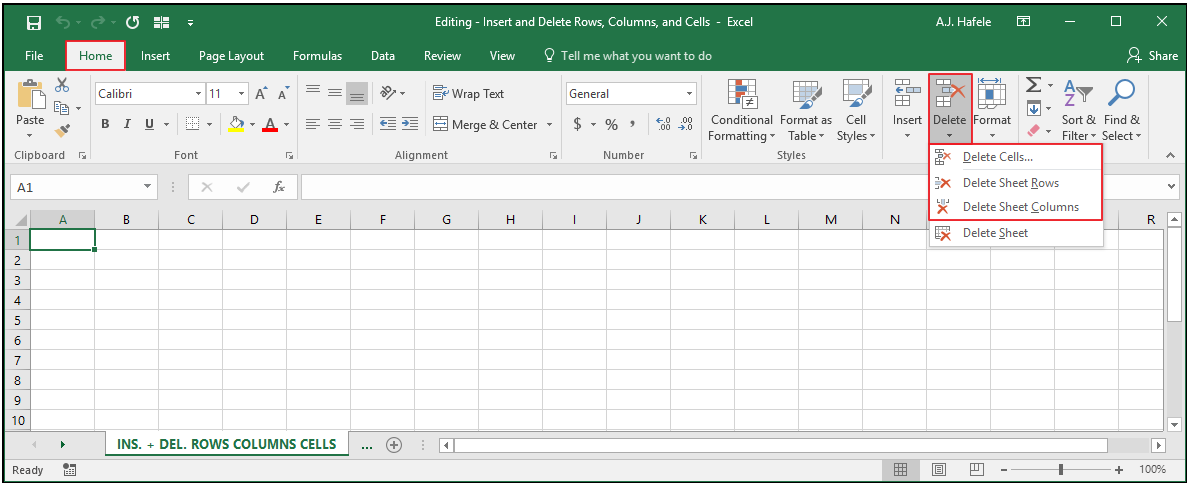This screenshot has height=485, width=1192.
Task: Choose Delete Cells... menu entry
Action: pyautogui.click(x=1016, y=157)
